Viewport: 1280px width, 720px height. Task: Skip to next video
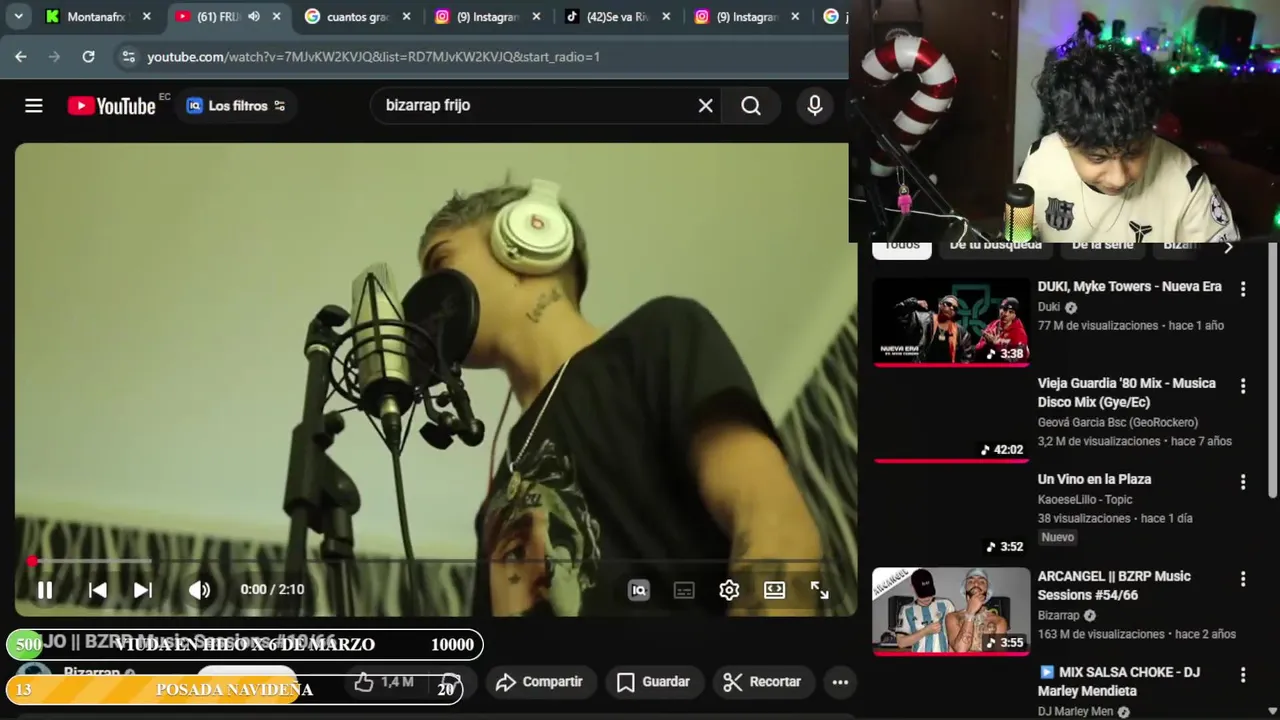143,590
